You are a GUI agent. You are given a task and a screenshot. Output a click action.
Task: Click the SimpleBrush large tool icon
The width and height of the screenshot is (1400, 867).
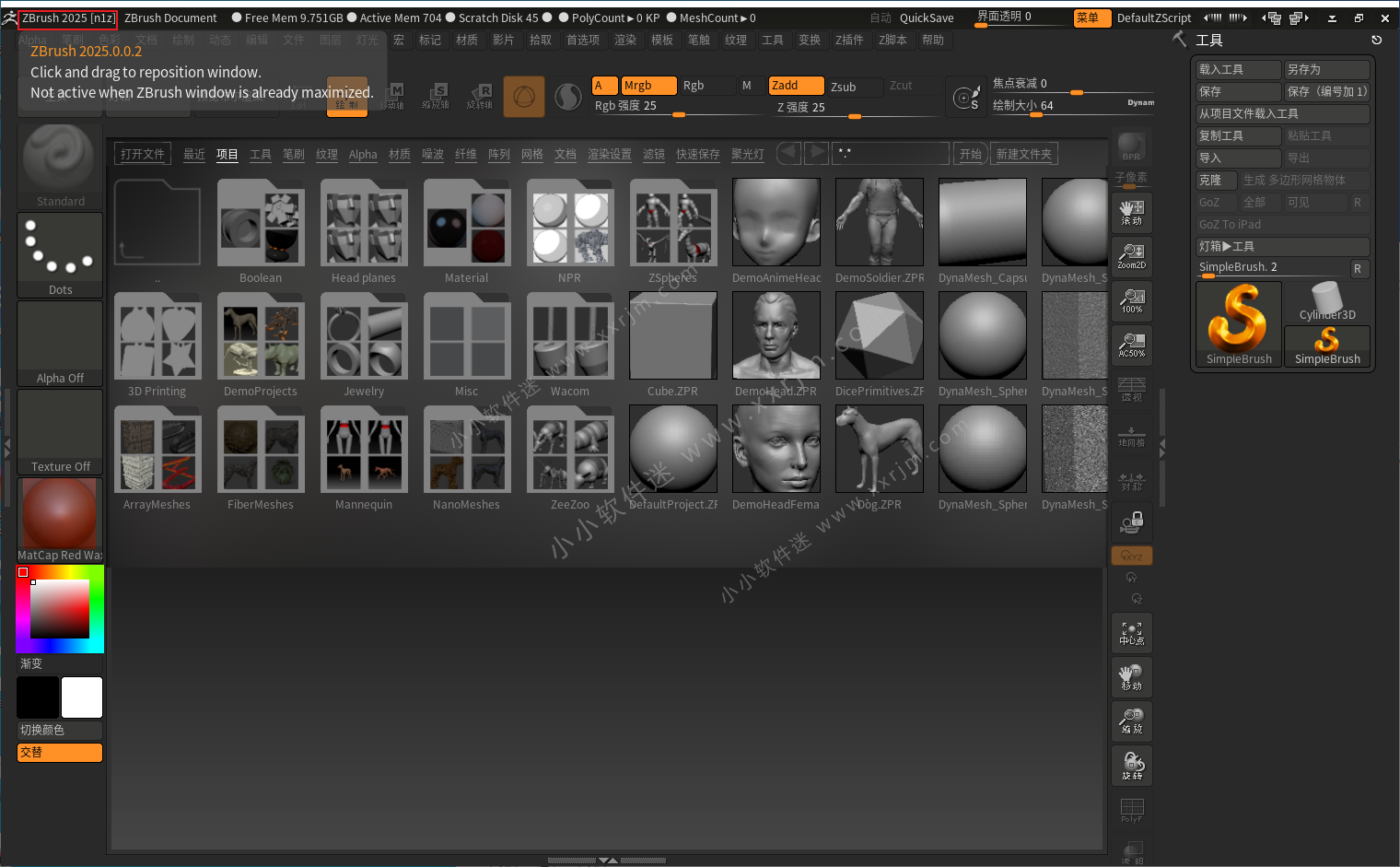(x=1238, y=322)
